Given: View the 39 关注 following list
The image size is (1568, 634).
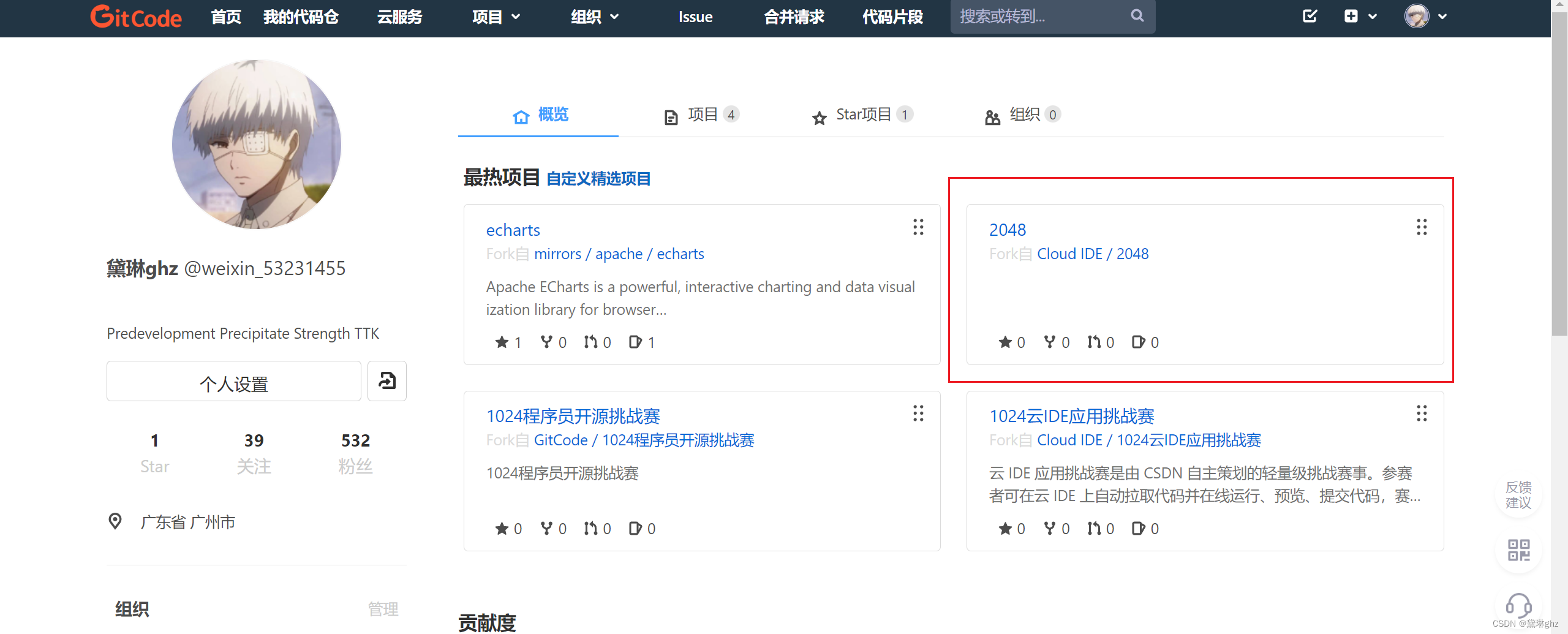Looking at the screenshot, I should click(x=254, y=453).
